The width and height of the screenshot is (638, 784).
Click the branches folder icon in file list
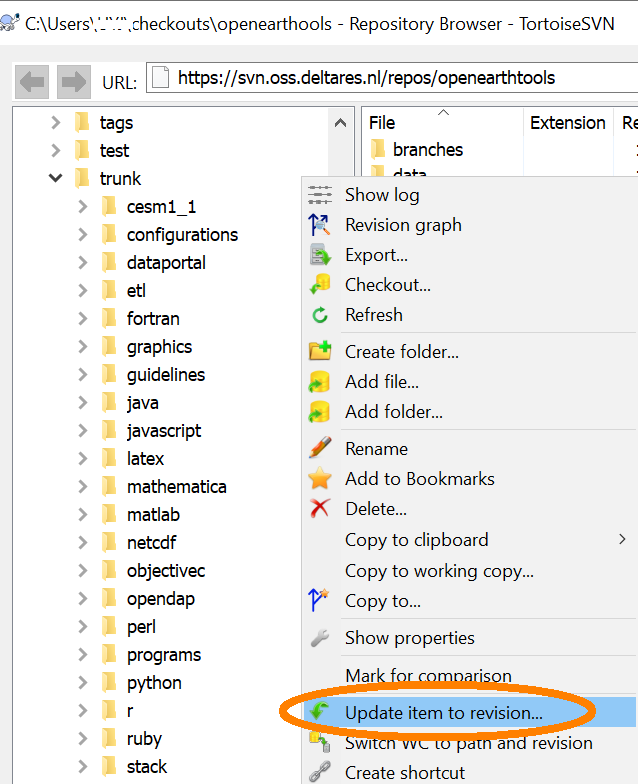(378, 150)
